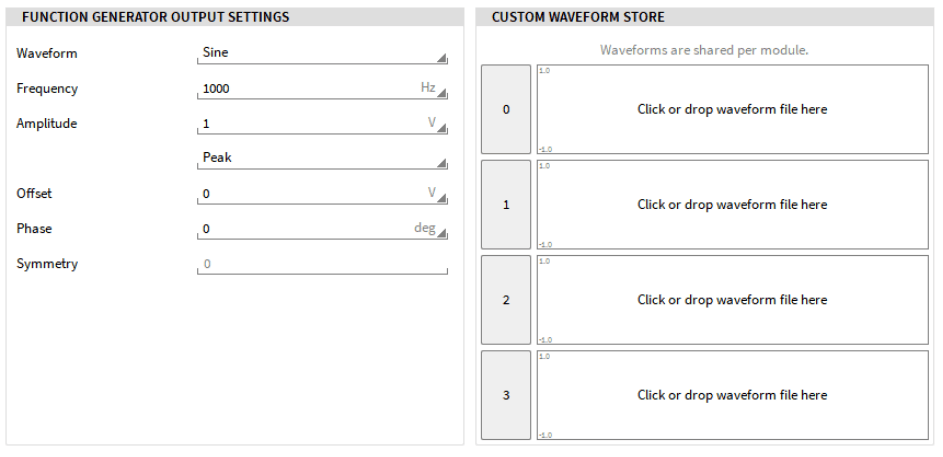Viewport: 943px width, 457px height.
Task: Open the phase deg unit dropdown
Action: [430, 229]
